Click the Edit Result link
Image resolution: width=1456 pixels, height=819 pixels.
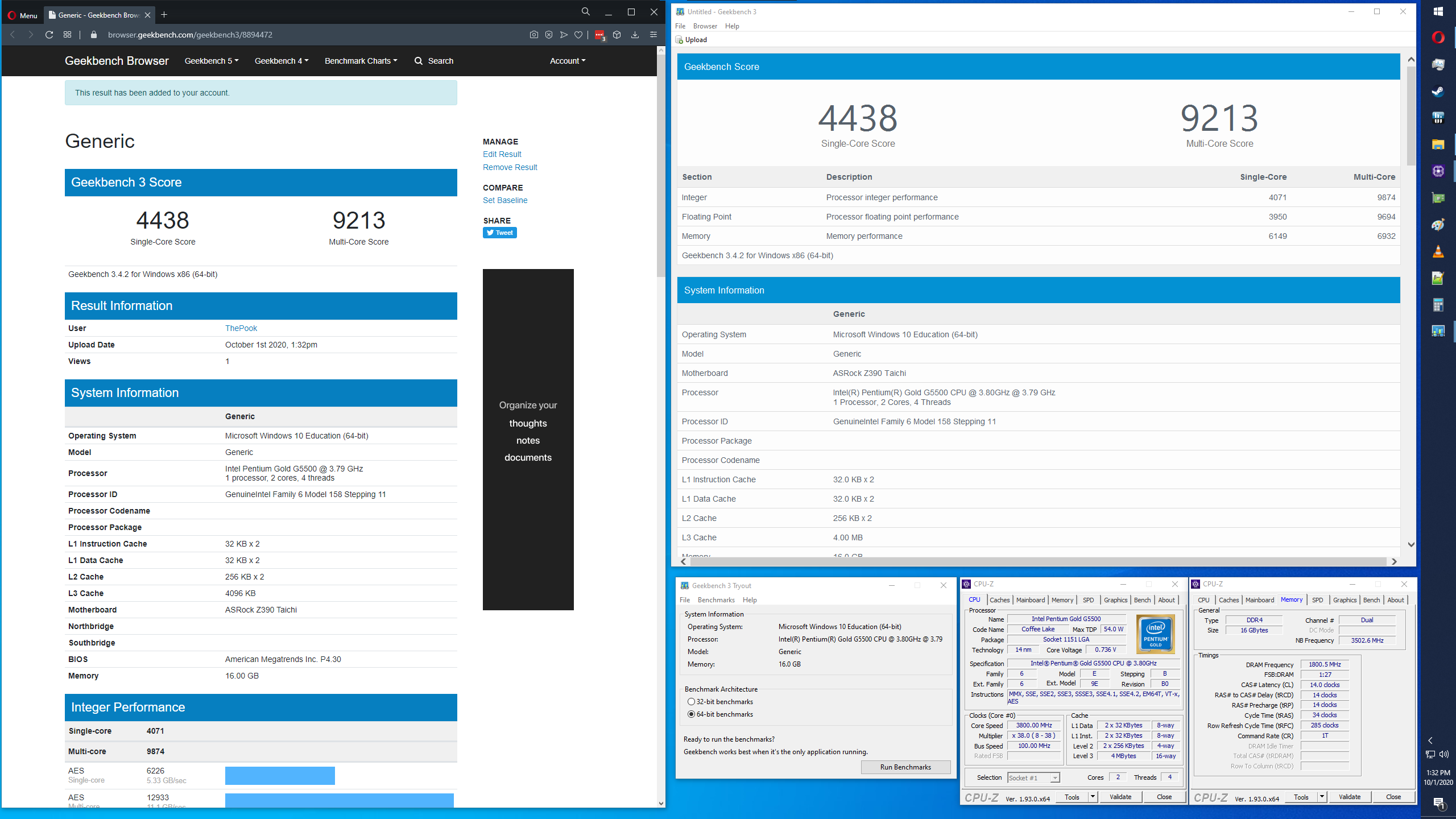pyautogui.click(x=502, y=154)
